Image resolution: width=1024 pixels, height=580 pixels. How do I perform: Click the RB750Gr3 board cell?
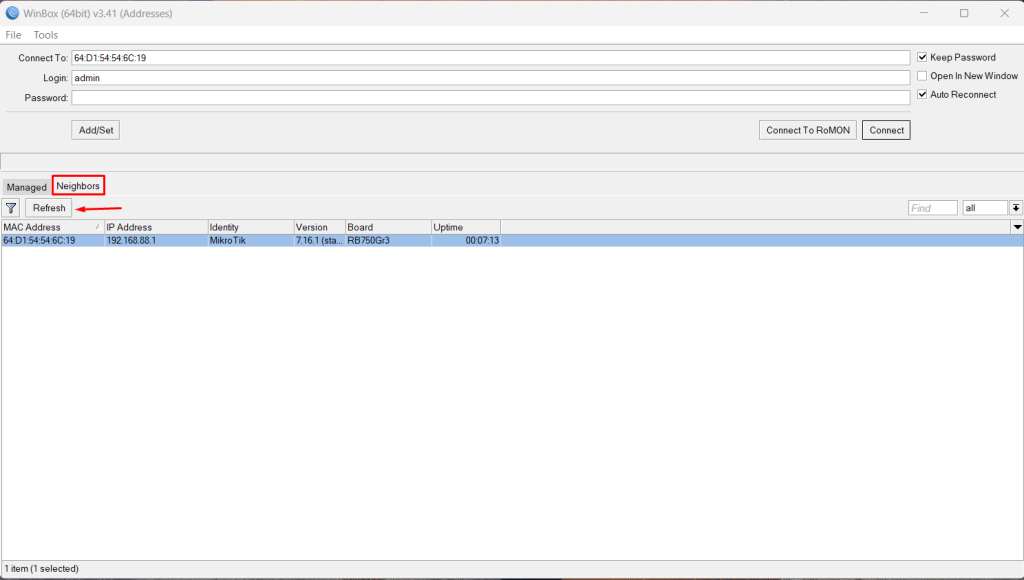[388, 240]
